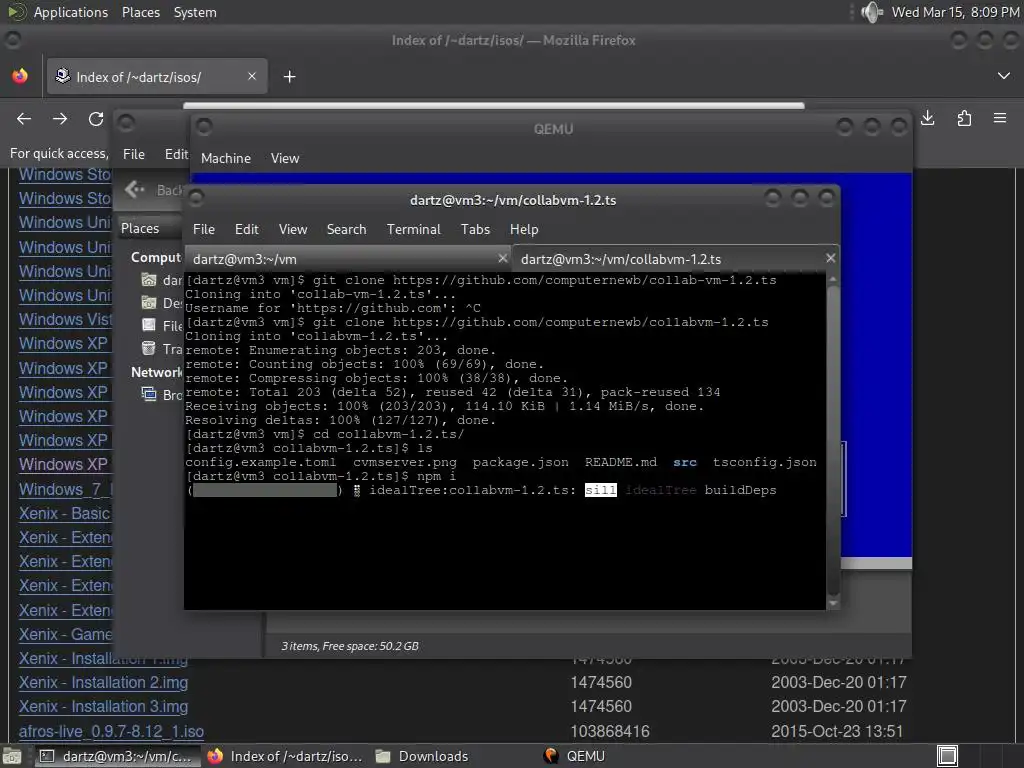
Task: Reload the Firefox page
Action: click(x=96, y=119)
